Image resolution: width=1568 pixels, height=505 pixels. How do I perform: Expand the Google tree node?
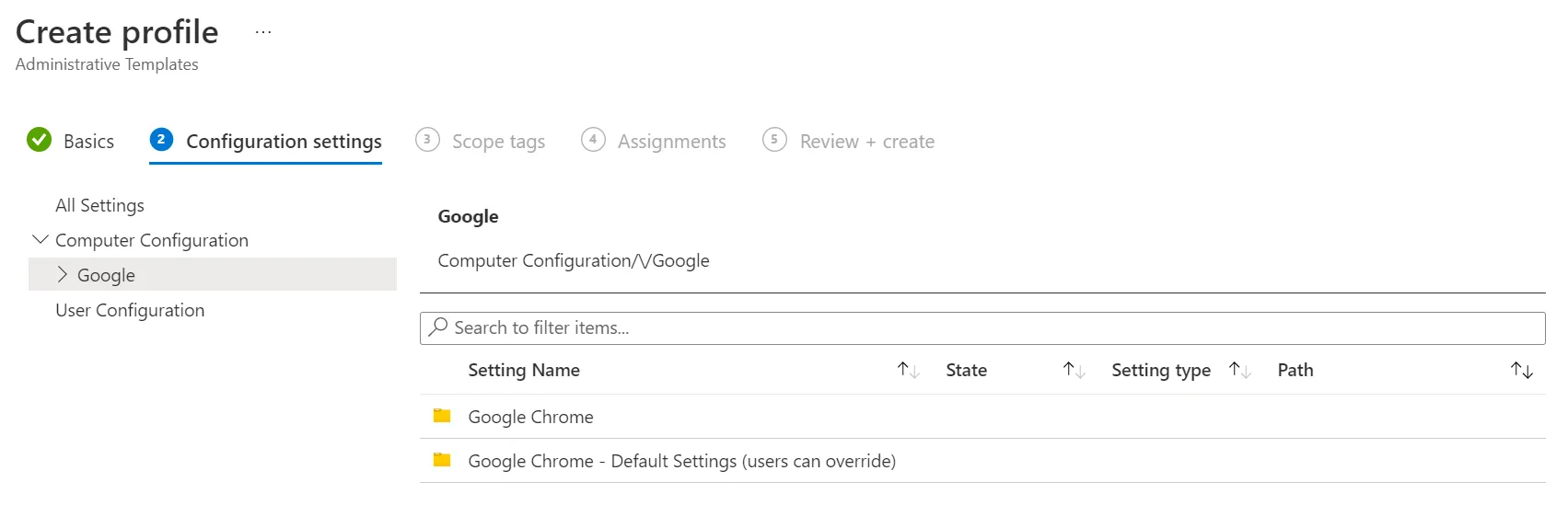63,274
